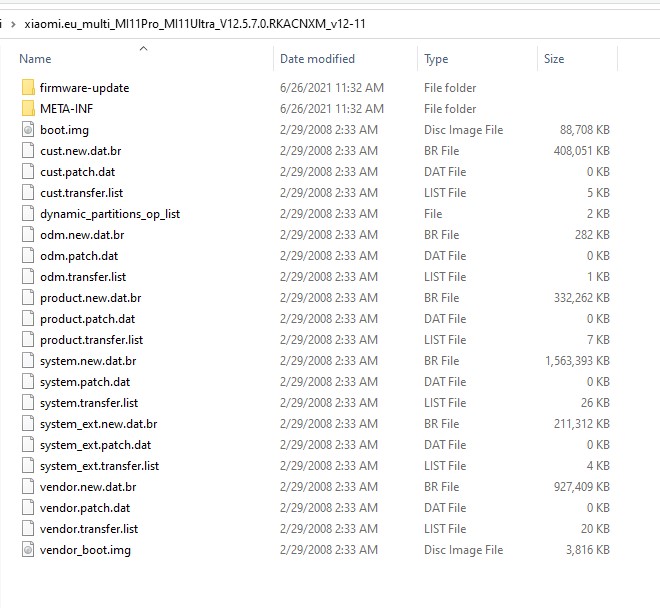
Task: Click the vendor.patch.dat file icon
Action: pyautogui.click(x=28, y=508)
